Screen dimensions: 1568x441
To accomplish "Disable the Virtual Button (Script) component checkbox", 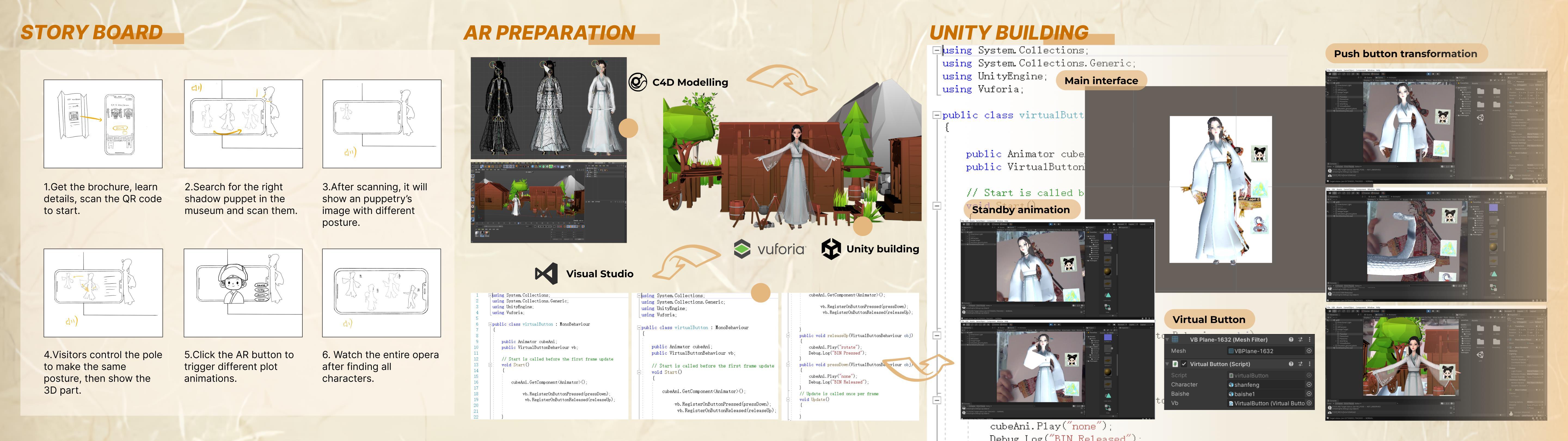I will pyautogui.click(x=1184, y=364).
